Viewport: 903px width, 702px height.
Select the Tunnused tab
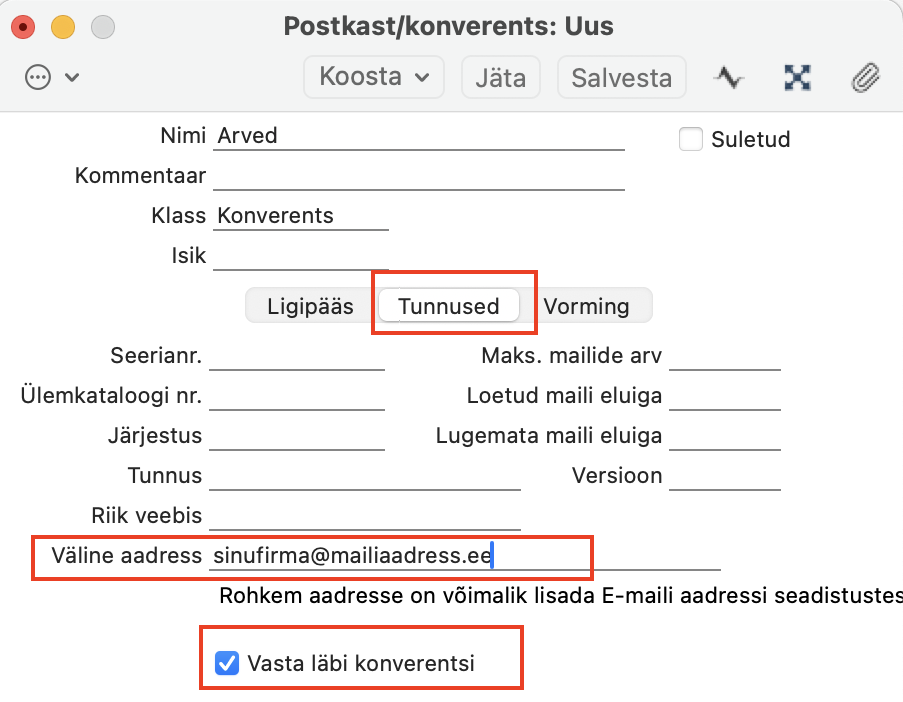[448, 306]
